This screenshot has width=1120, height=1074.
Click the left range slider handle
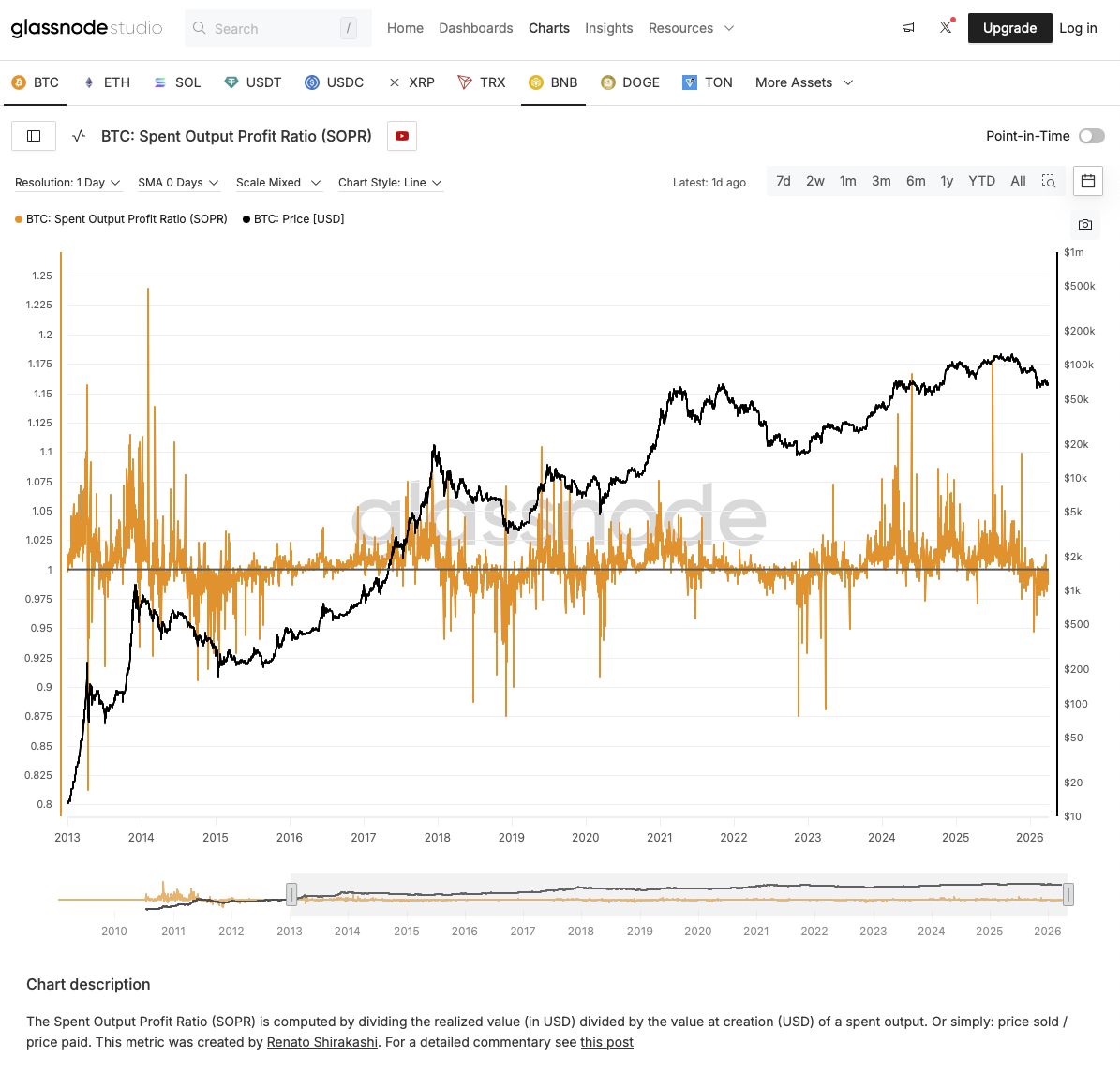click(x=291, y=894)
